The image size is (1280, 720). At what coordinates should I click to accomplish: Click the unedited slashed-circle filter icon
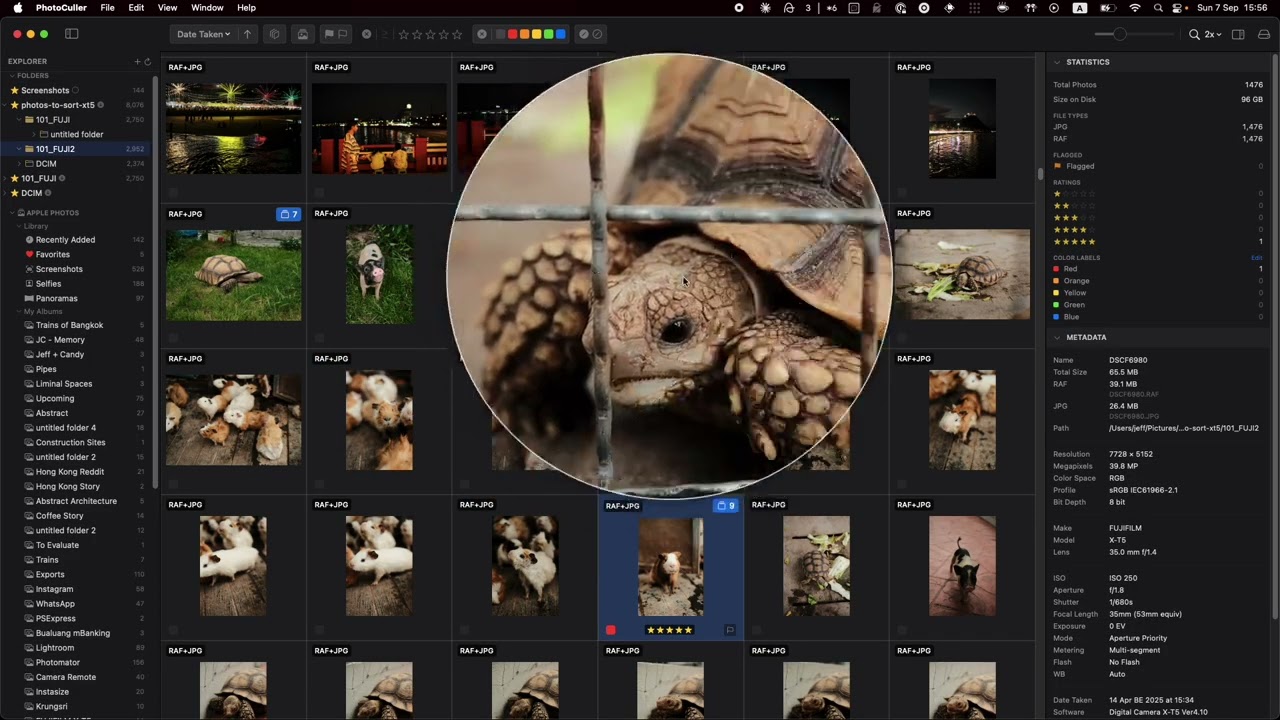click(597, 34)
